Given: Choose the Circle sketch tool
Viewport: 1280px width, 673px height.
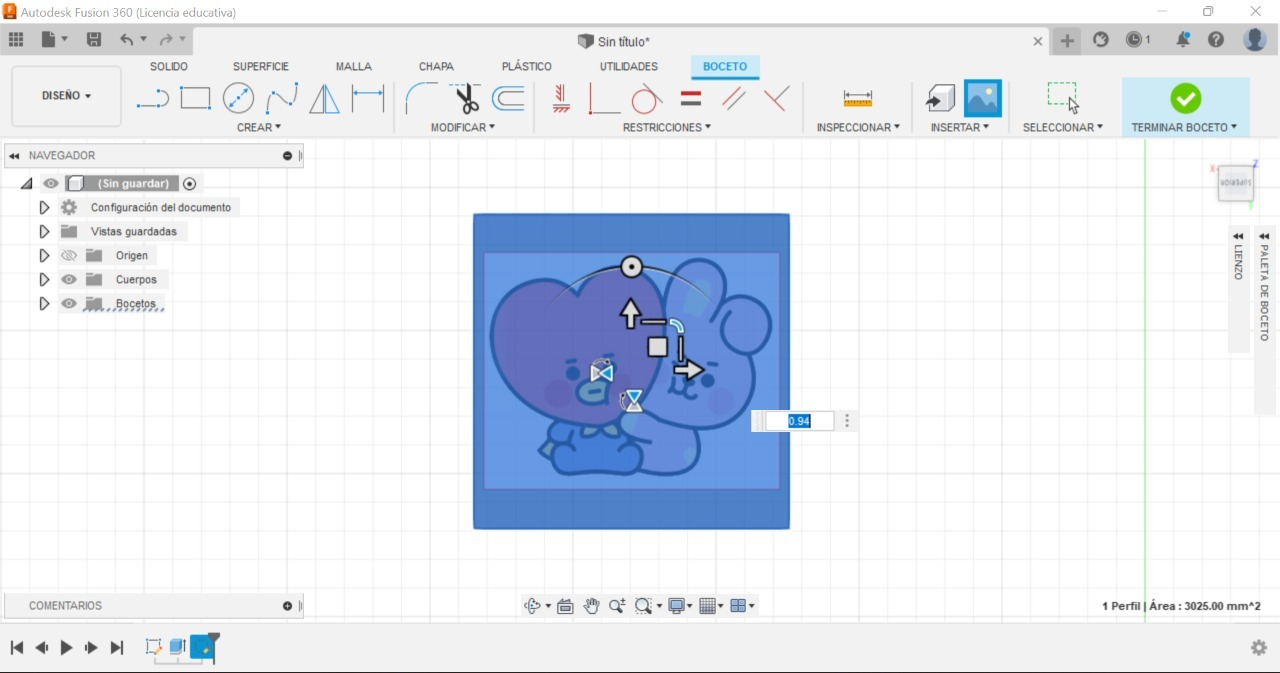Looking at the screenshot, I should pos(238,98).
